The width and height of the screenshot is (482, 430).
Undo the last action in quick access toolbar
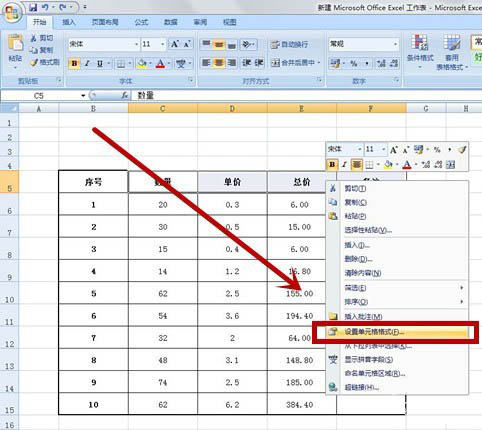point(46,7)
